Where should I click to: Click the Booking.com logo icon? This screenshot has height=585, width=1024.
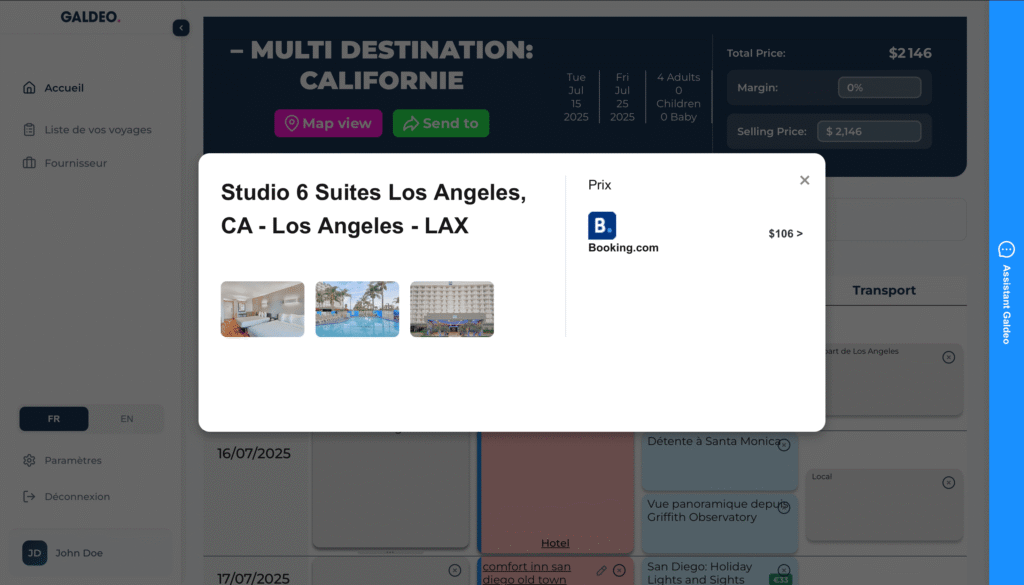(x=602, y=226)
